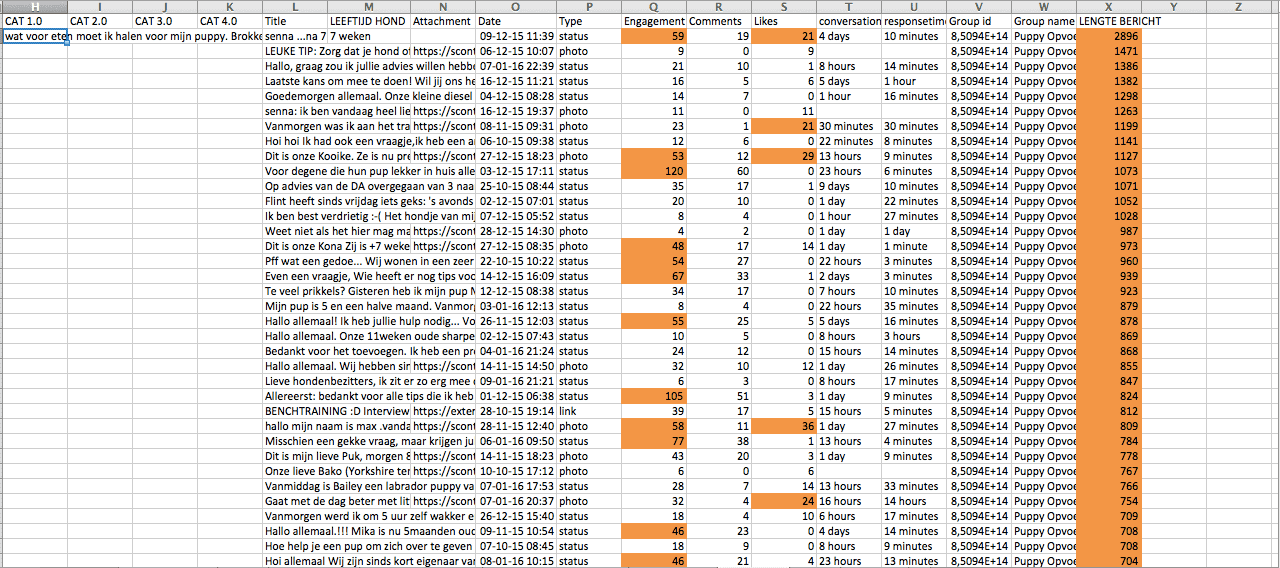
Task: Select the 'Te veel prikkels?' title cell
Action: coord(294,292)
